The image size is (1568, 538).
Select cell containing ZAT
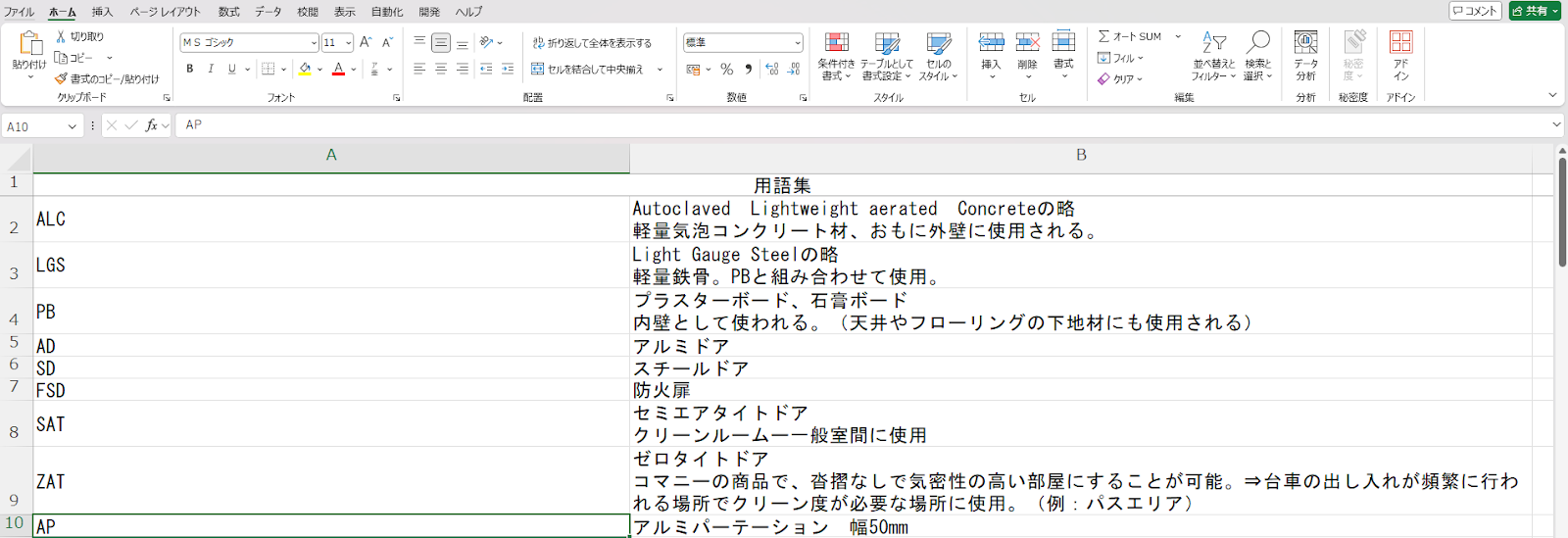tap(331, 481)
